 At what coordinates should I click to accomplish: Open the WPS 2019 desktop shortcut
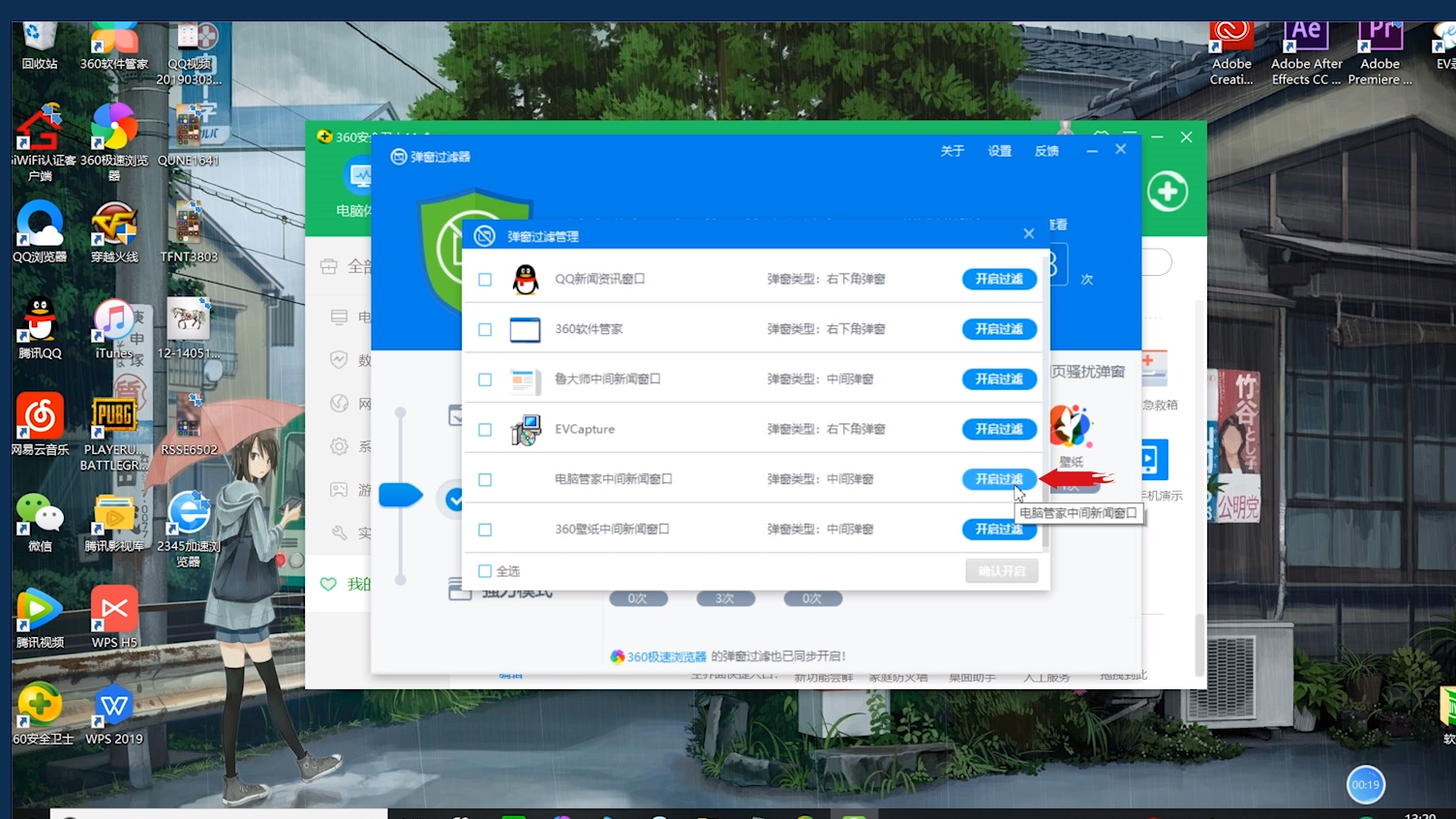[114, 714]
